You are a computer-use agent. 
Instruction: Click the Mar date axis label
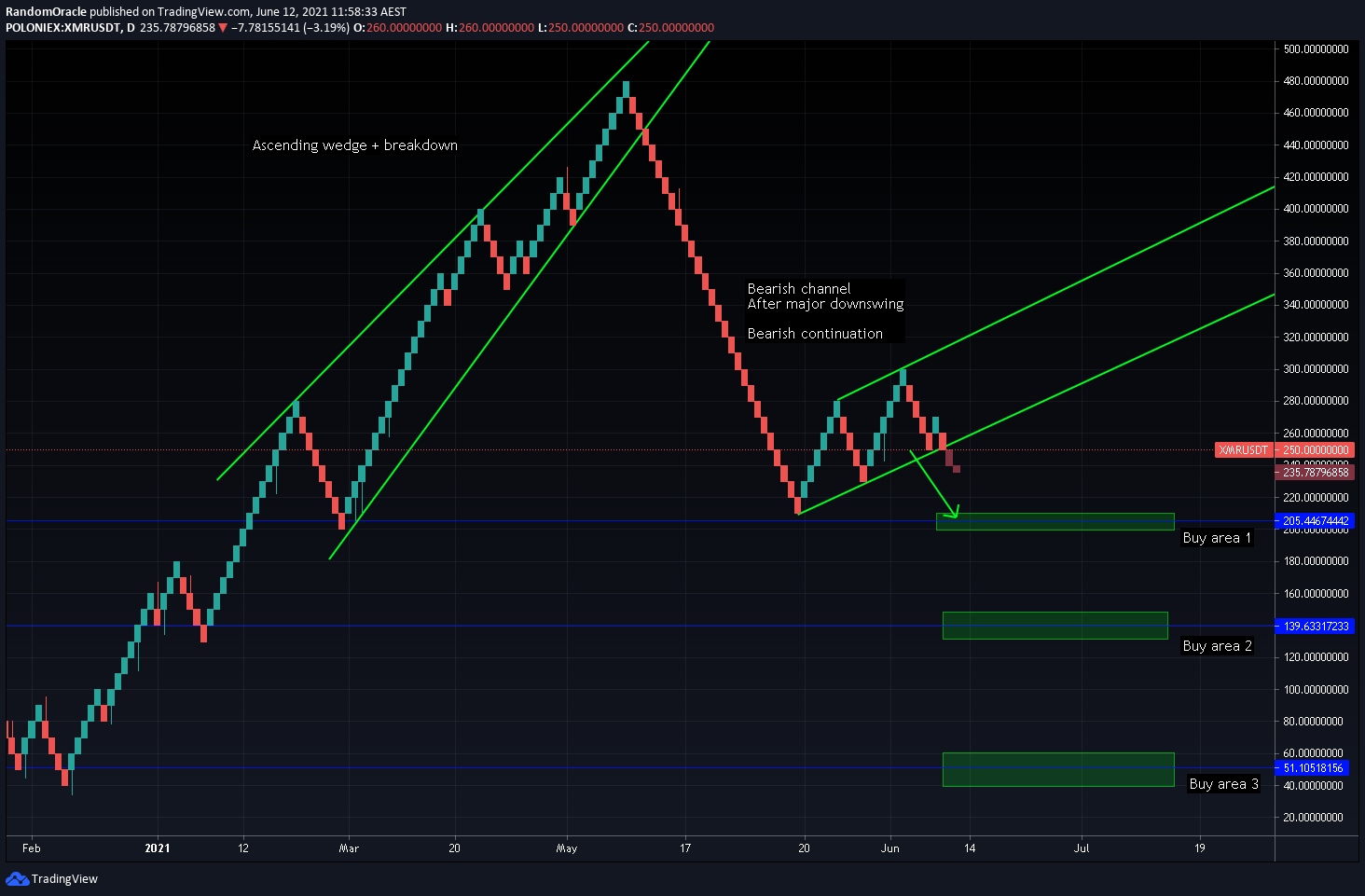tap(349, 848)
